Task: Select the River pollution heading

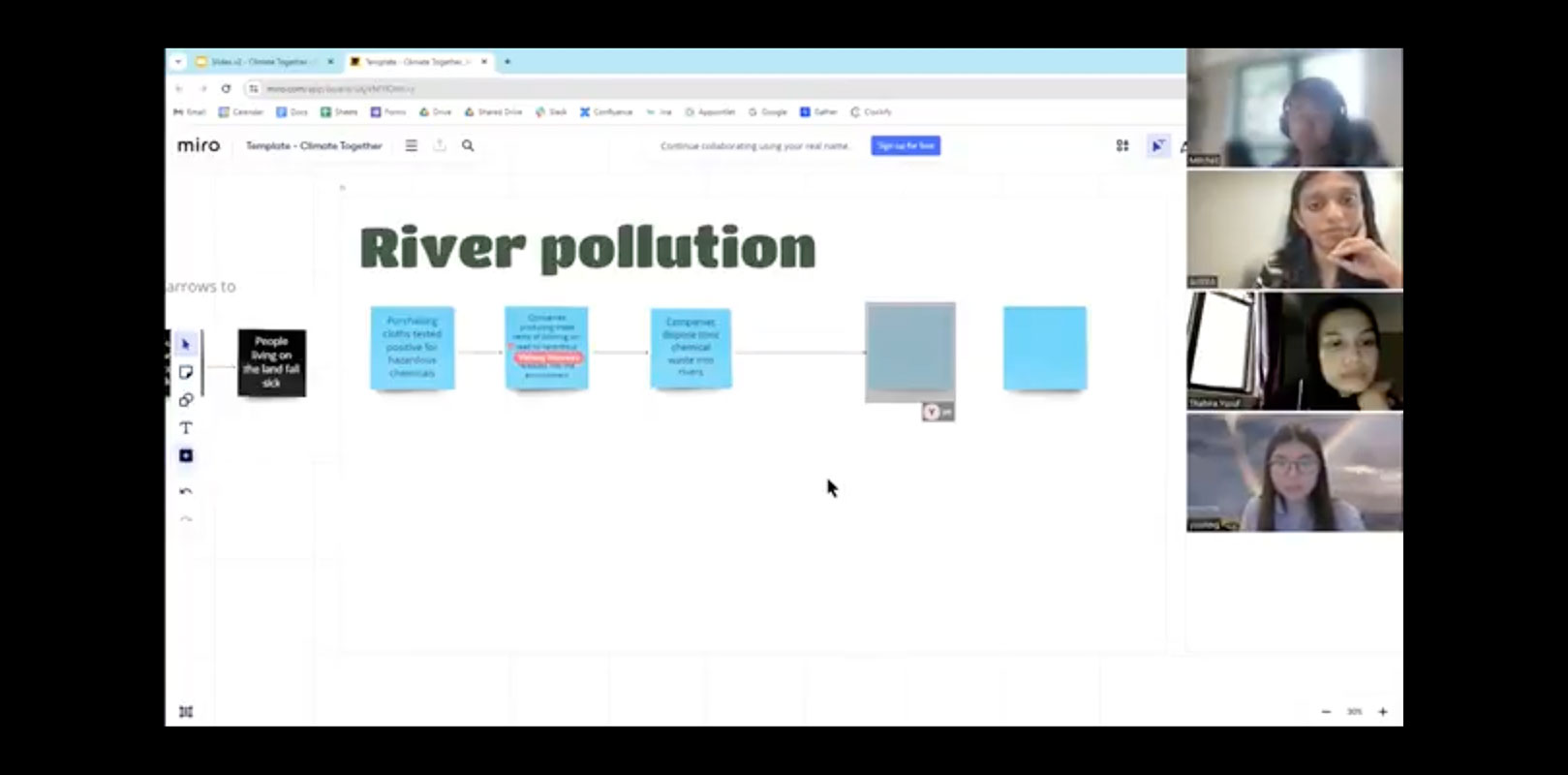Action: click(x=588, y=247)
